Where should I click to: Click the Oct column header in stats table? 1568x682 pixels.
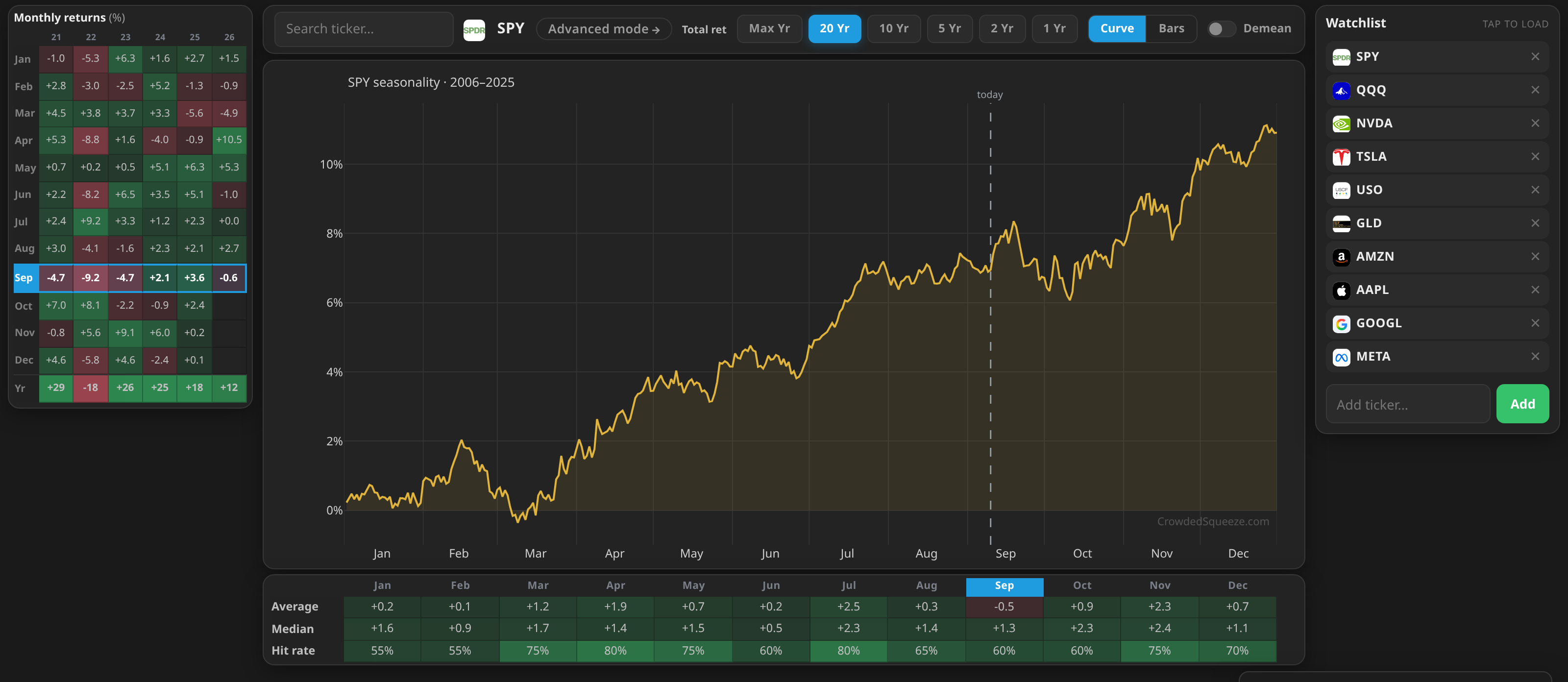[1081, 586]
